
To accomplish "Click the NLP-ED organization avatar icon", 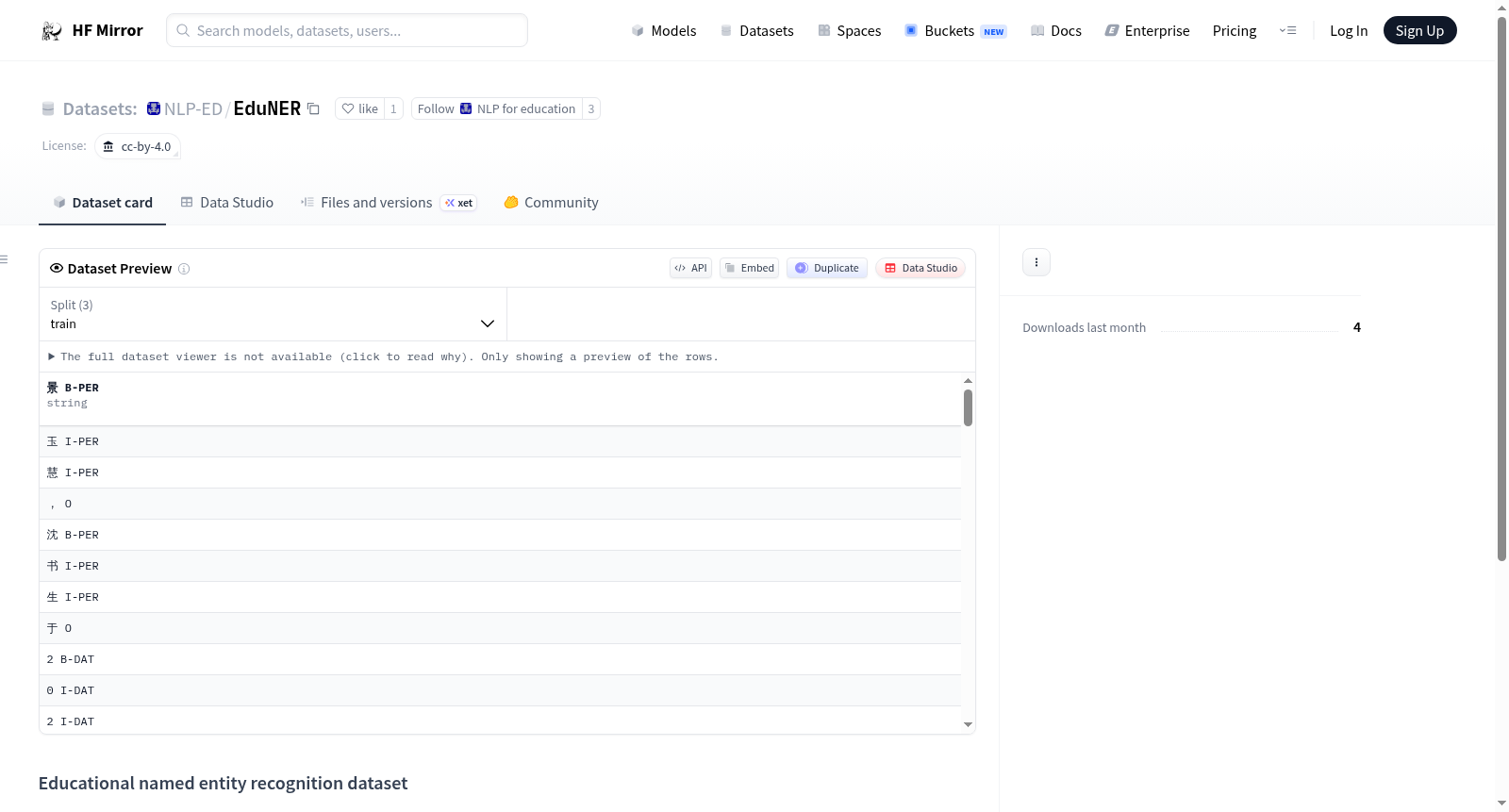I will click(154, 108).
